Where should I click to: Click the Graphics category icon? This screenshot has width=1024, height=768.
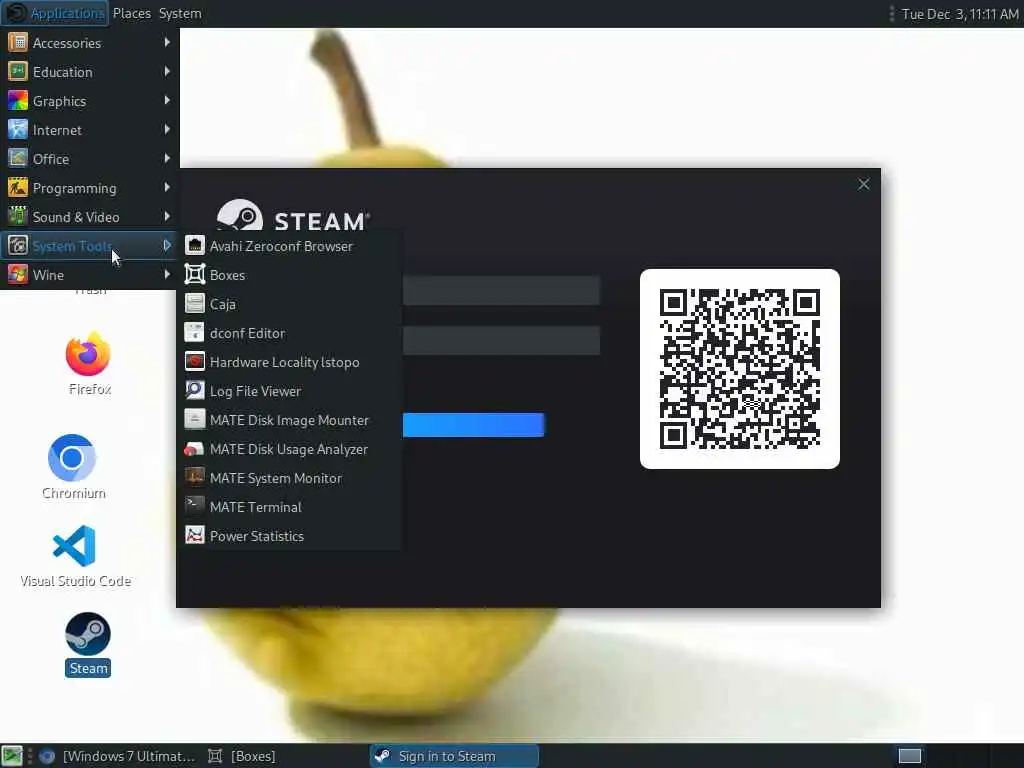point(18,101)
